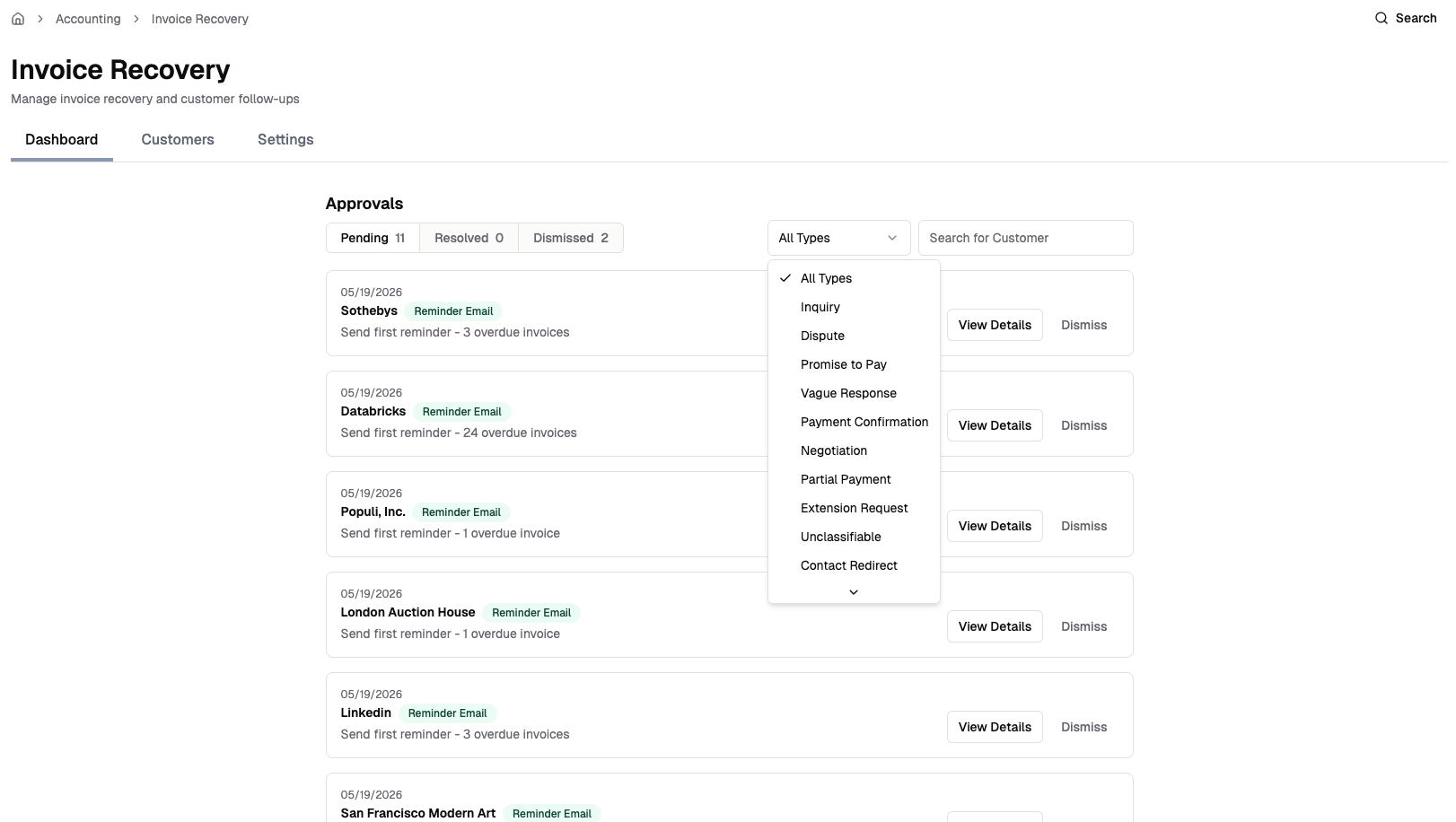Dismiss the Linkedin approval
Viewport: 1456px width, 822px height.
(1083, 727)
